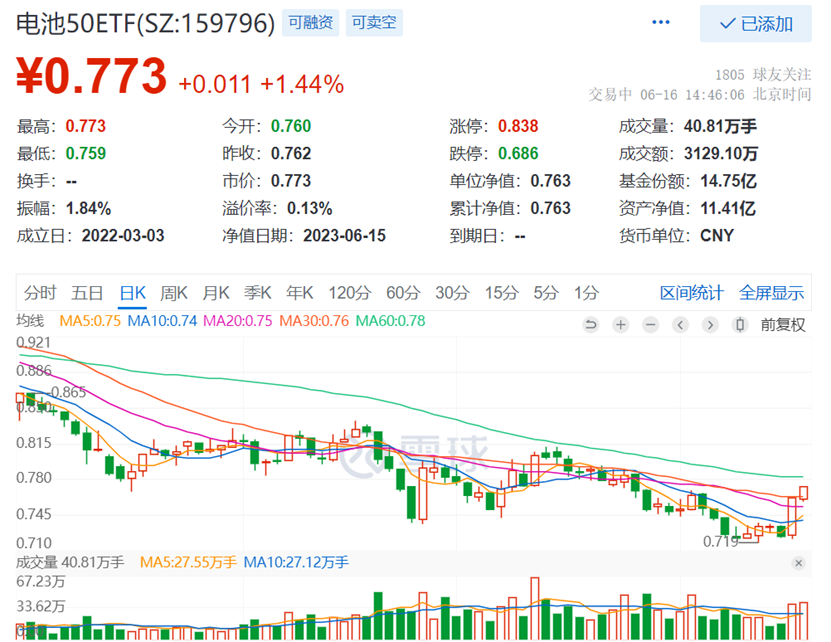Pan chart left with left chevron icon
The height and width of the screenshot is (642, 831).
[x=680, y=324]
